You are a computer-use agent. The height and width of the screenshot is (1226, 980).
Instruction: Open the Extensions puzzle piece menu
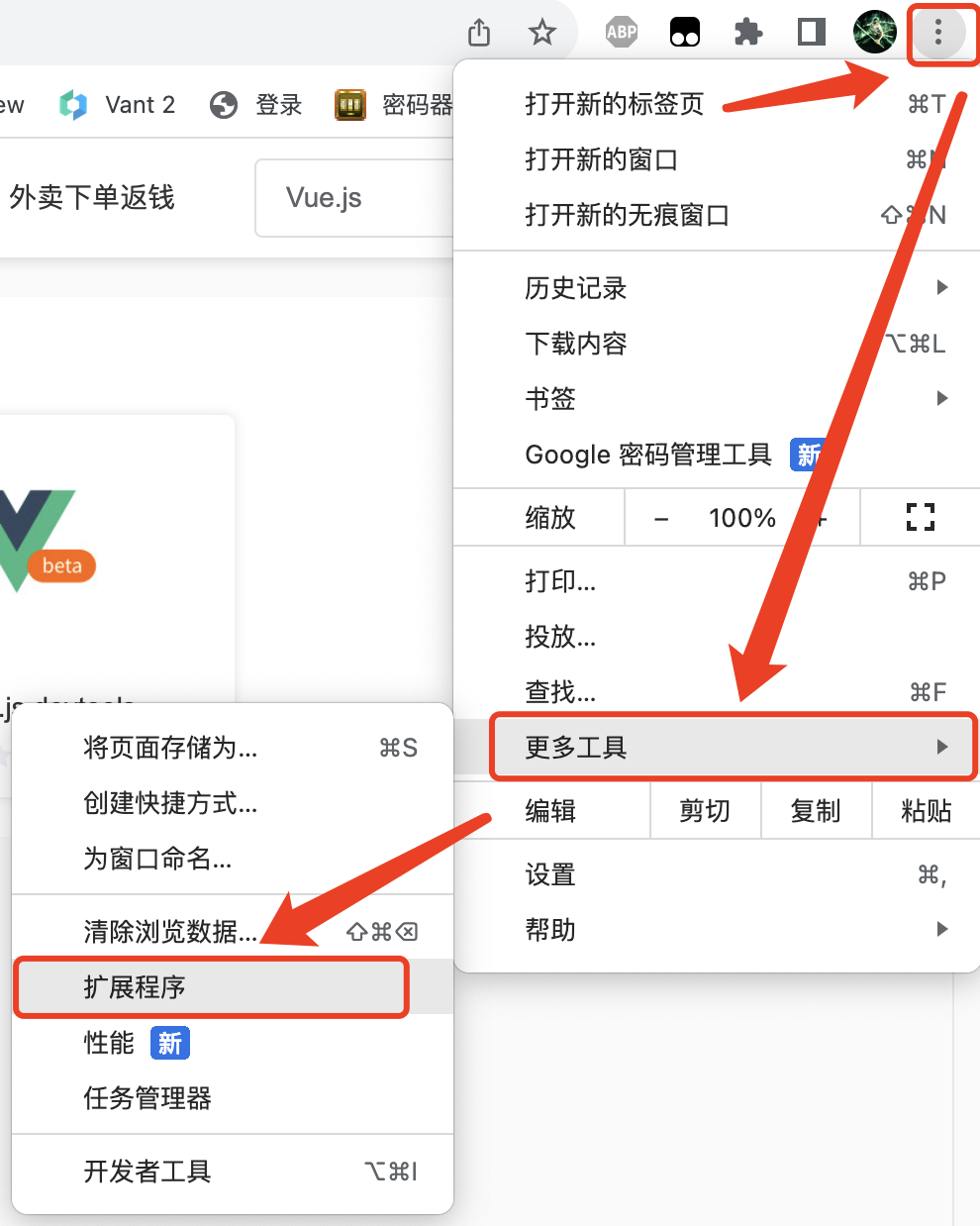[748, 33]
